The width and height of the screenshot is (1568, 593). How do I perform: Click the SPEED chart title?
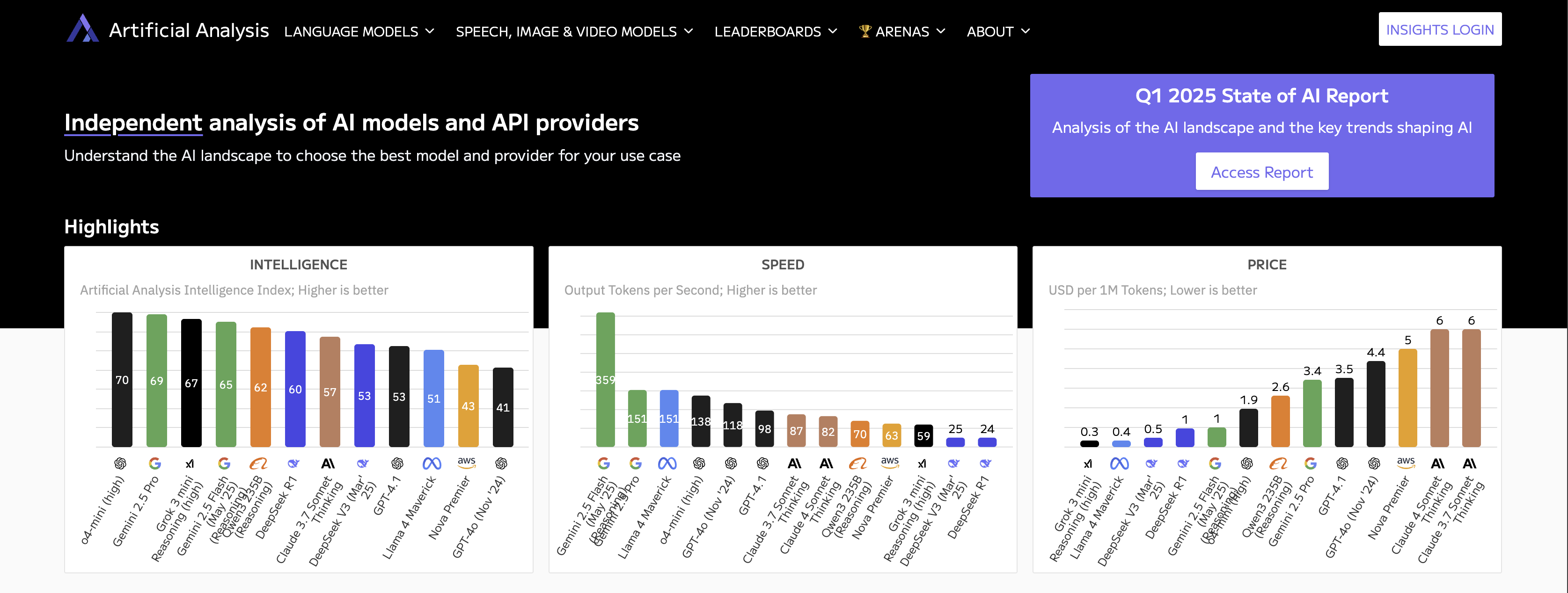point(782,265)
